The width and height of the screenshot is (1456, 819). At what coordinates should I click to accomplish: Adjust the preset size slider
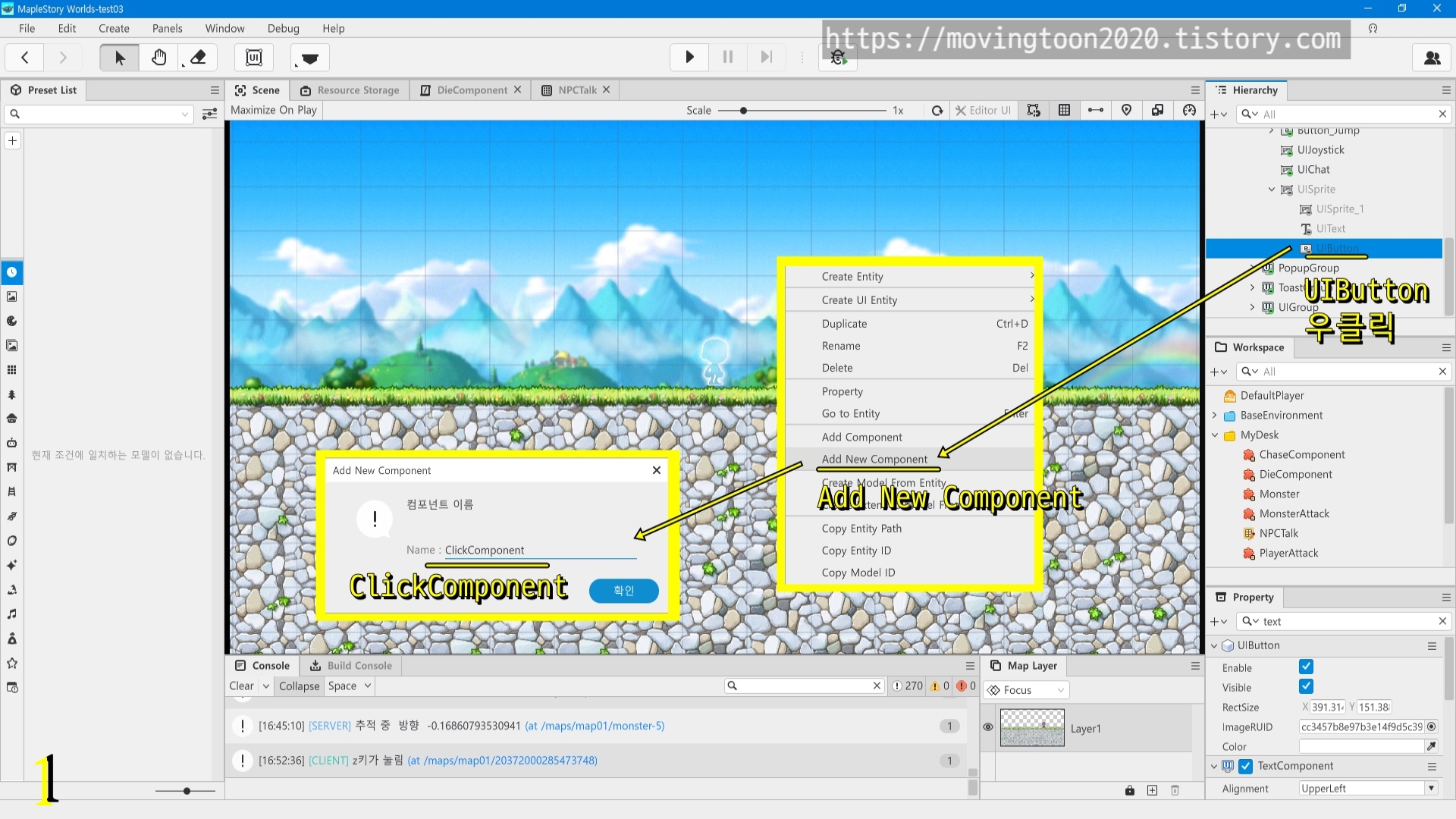pyautogui.click(x=186, y=791)
